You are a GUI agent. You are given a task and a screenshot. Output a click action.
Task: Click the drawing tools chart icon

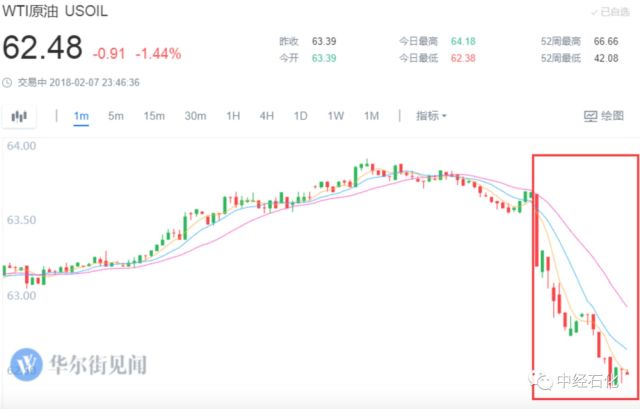click(x=591, y=116)
